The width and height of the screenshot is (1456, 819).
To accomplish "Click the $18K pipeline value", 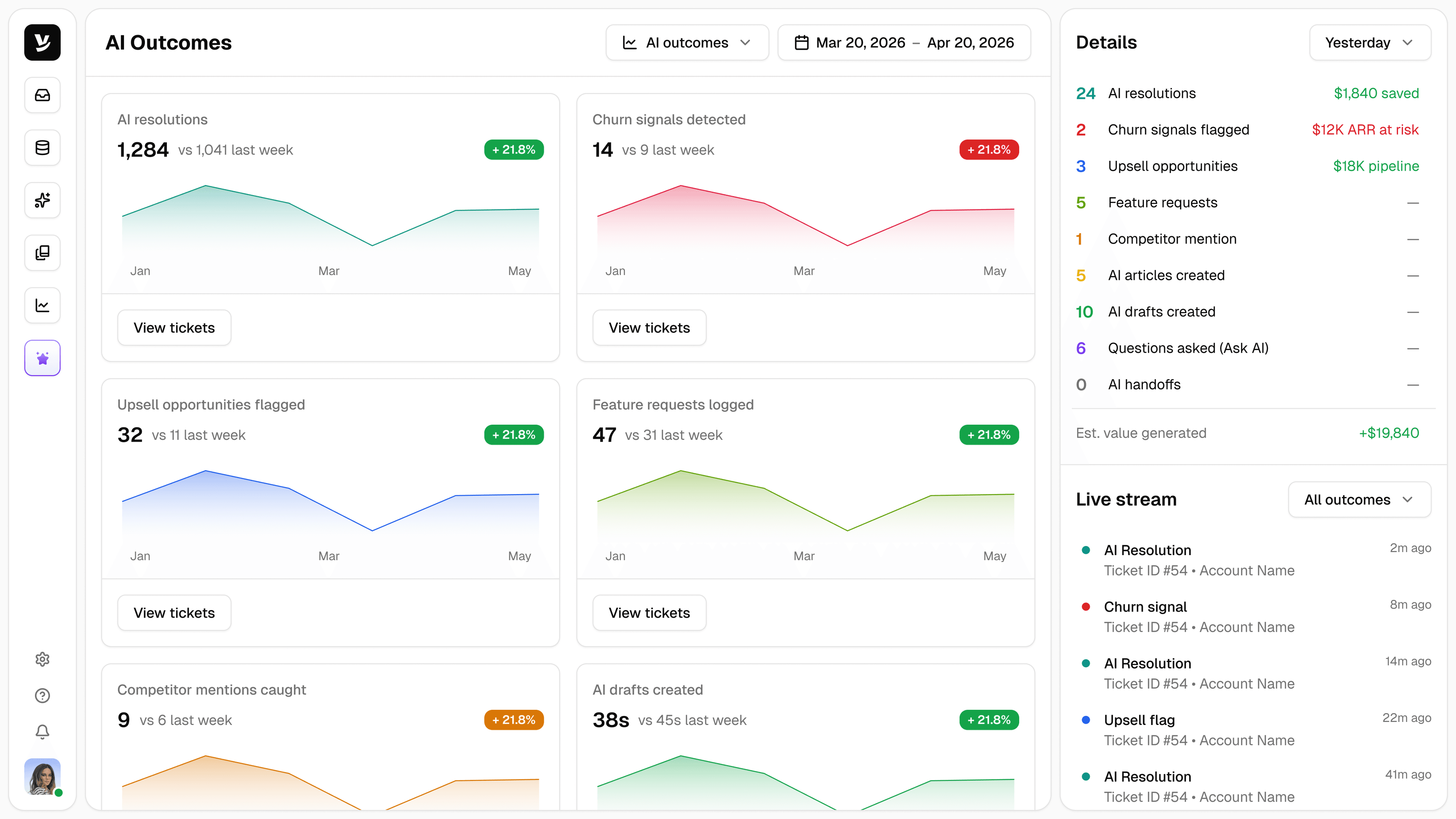I will pos(1376,166).
